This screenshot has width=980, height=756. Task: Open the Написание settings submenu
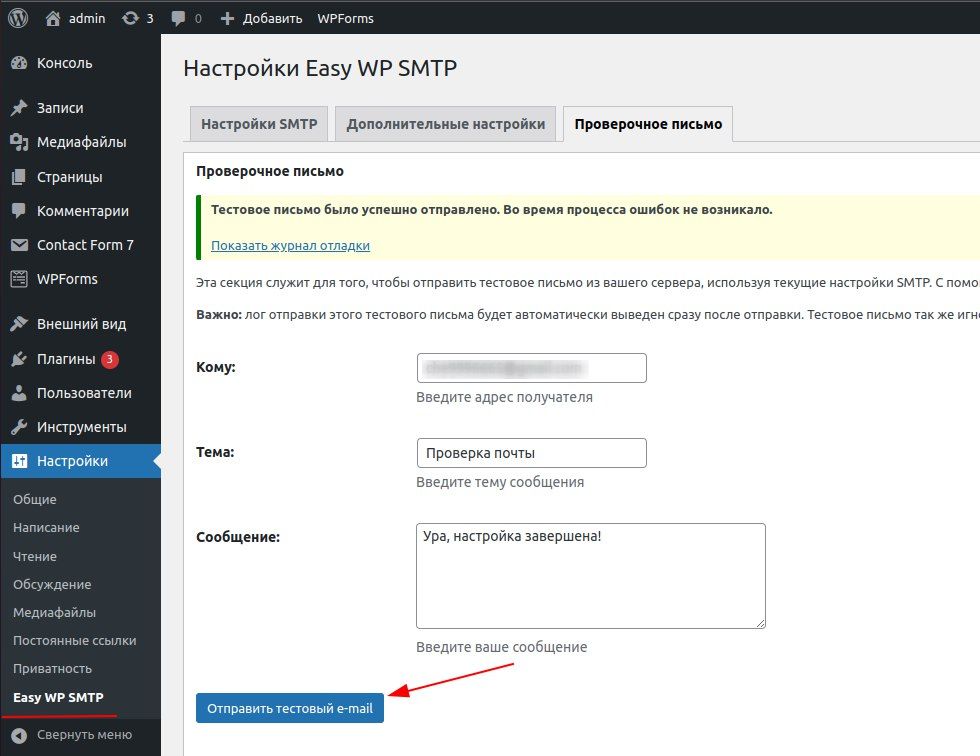46,527
